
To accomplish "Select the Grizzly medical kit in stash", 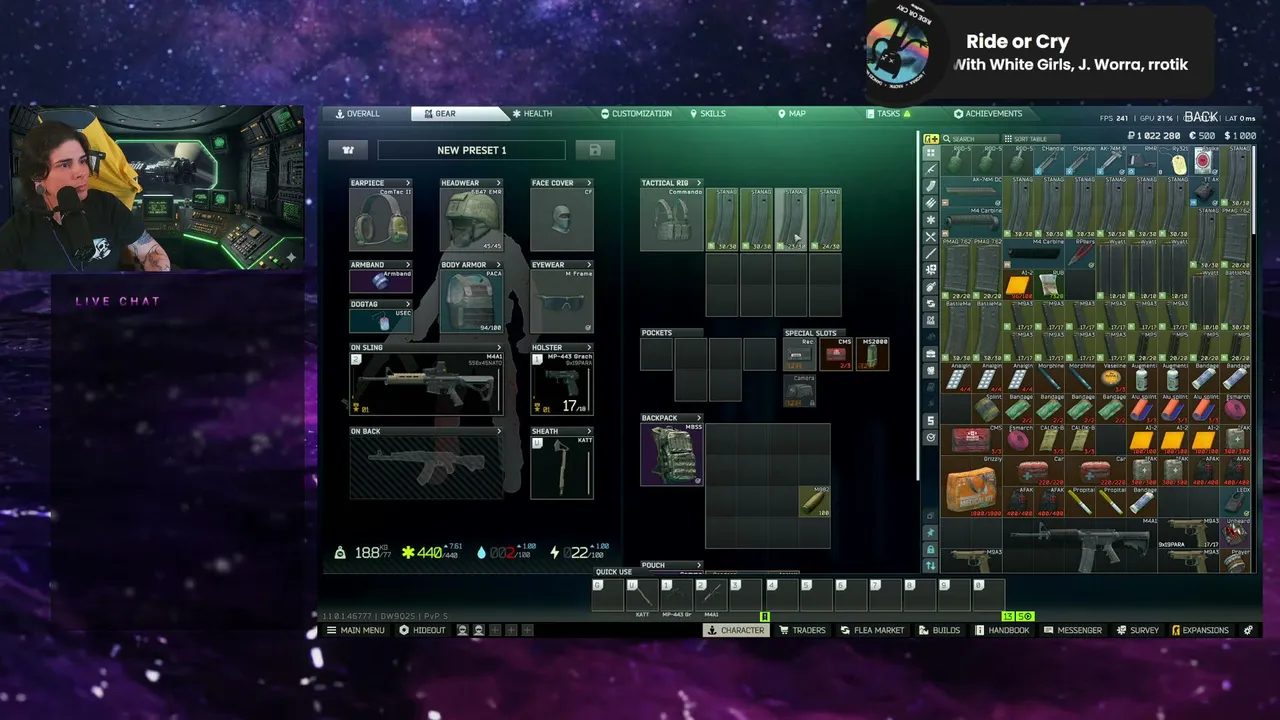I will click(971, 487).
